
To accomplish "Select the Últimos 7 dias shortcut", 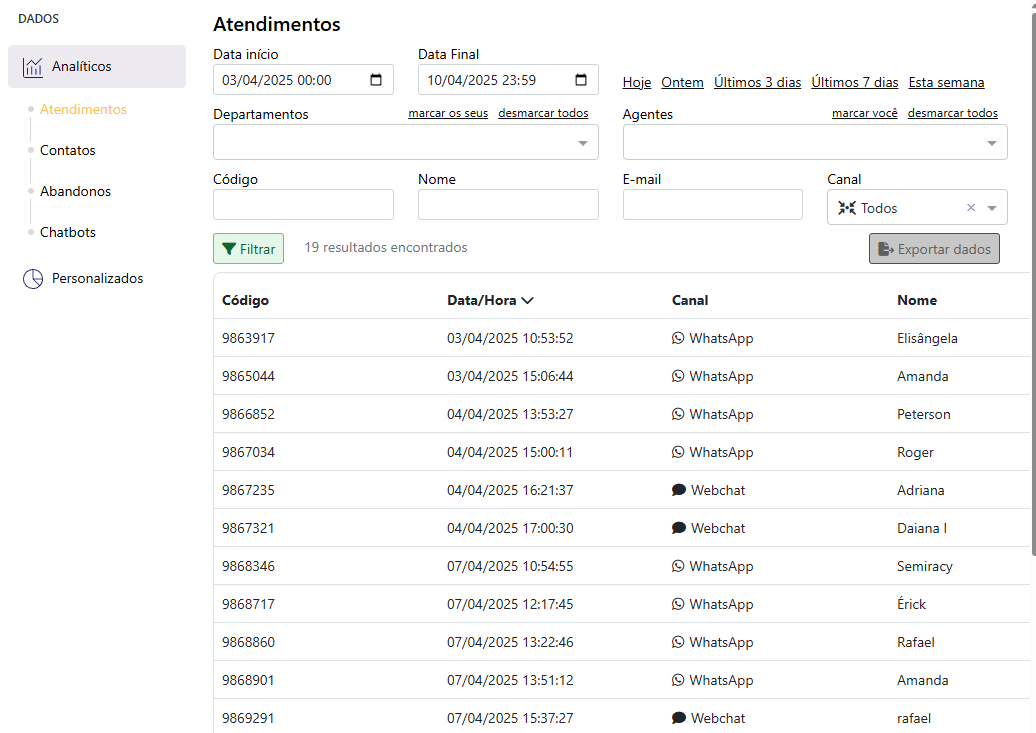I will 854,83.
